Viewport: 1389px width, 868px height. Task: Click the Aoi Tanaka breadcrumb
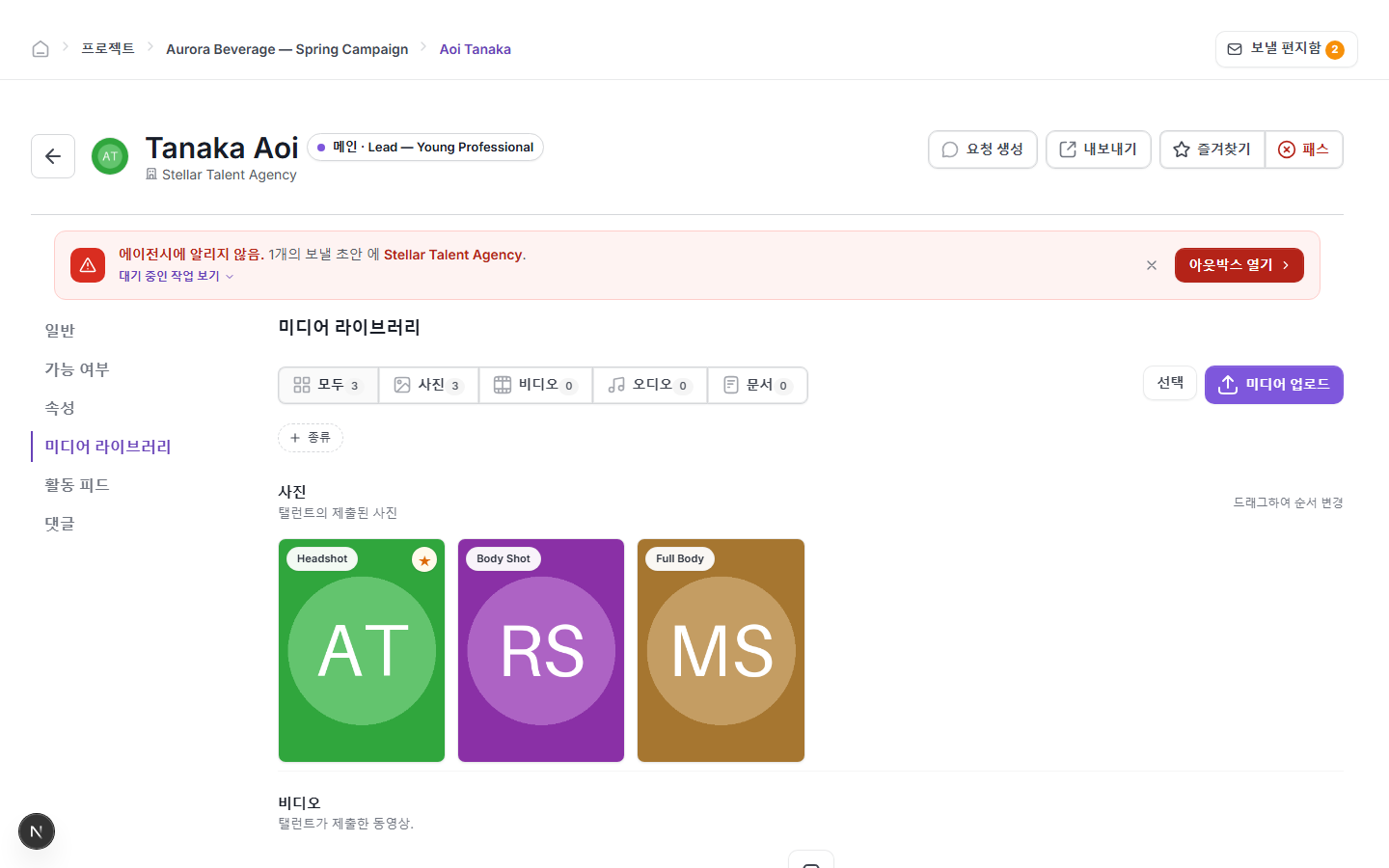pyautogui.click(x=475, y=49)
